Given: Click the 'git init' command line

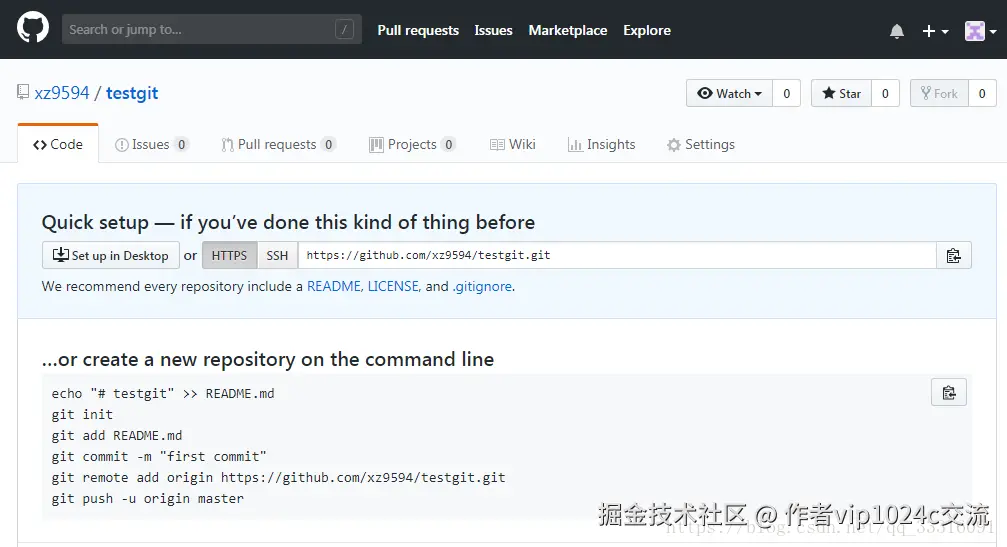Looking at the screenshot, I should [x=82, y=415].
